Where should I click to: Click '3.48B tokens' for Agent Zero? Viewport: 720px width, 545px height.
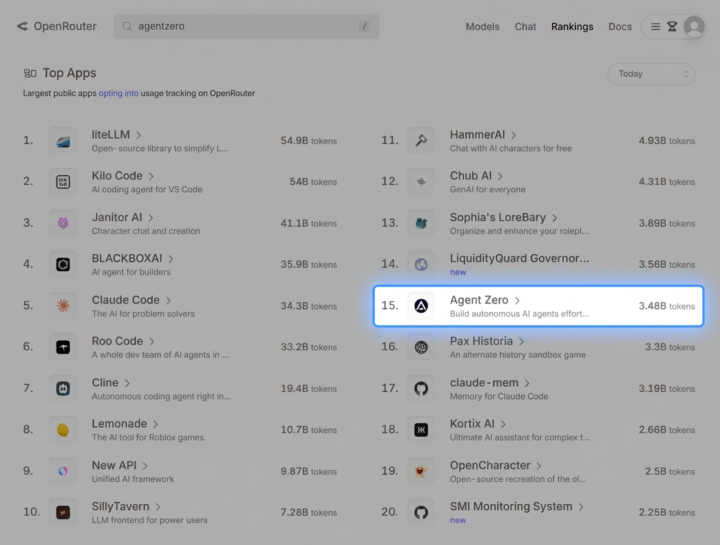667,306
